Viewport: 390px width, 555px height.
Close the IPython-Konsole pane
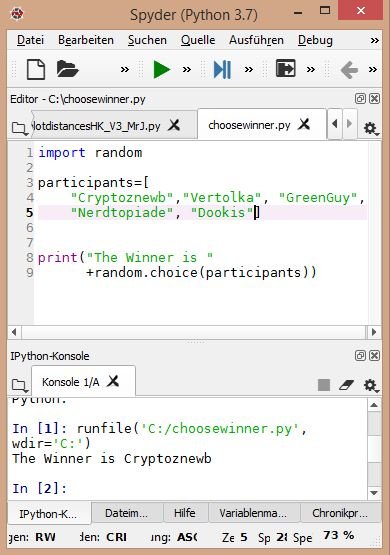tap(374, 355)
